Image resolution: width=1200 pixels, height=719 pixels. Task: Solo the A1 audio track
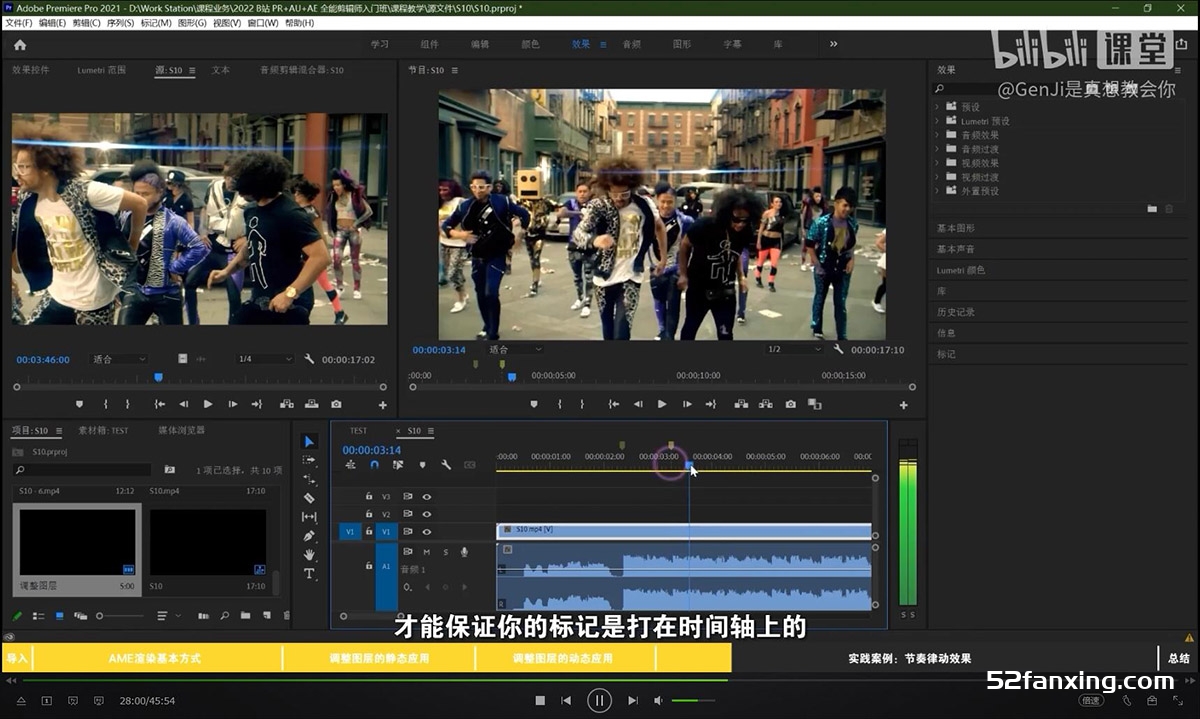click(x=445, y=552)
